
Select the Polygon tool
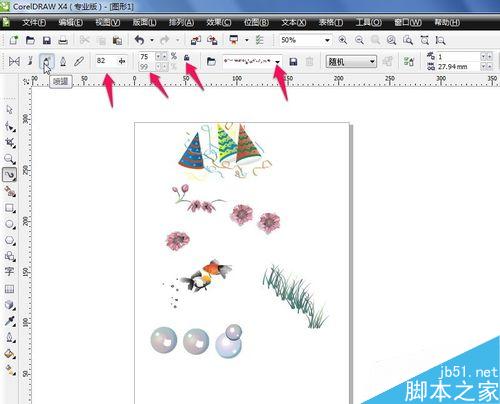pos(9,240)
